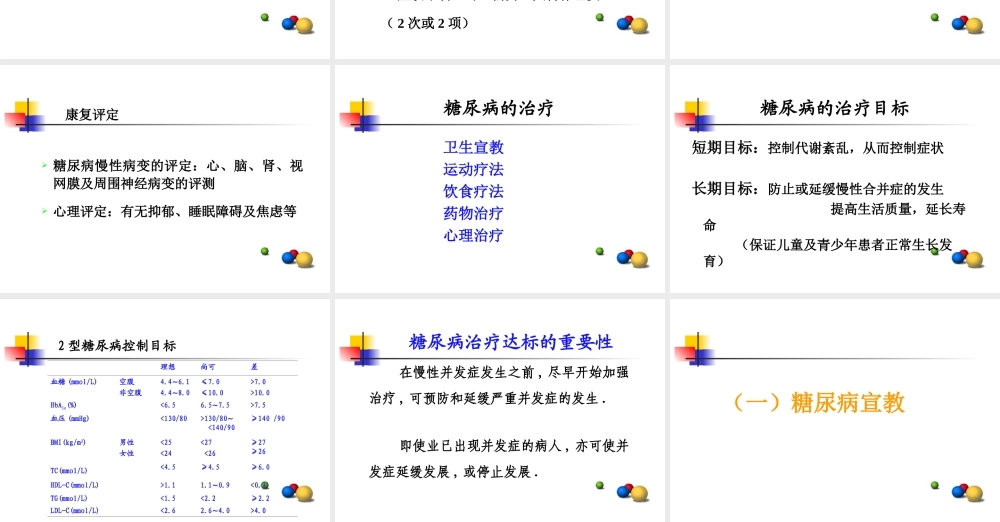Click the (2次或2项) text
The image size is (1000, 522).
tap(429, 23)
